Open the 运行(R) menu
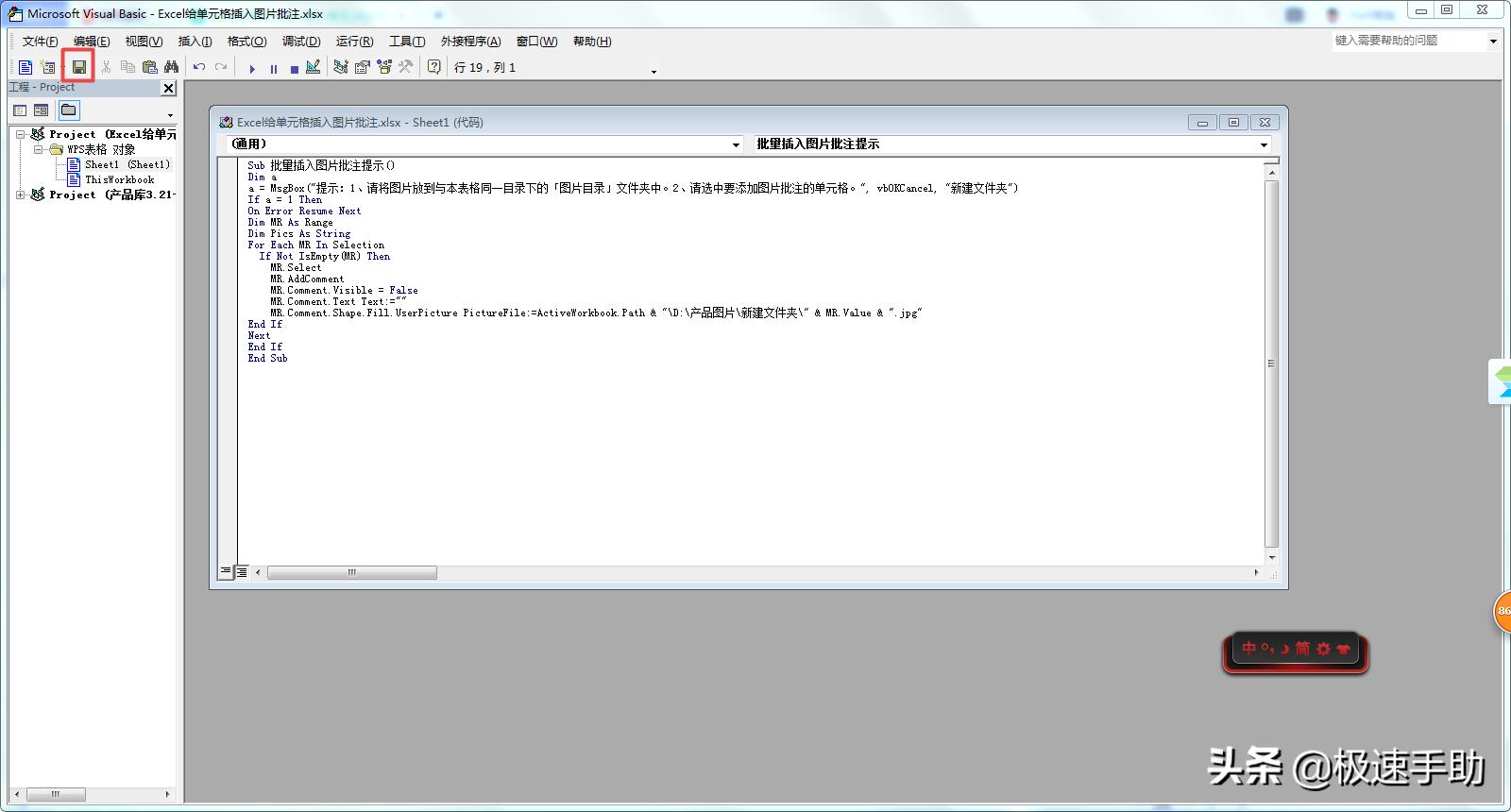Image resolution: width=1511 pixels, height=812 pixels. click(x=354, y=42)
